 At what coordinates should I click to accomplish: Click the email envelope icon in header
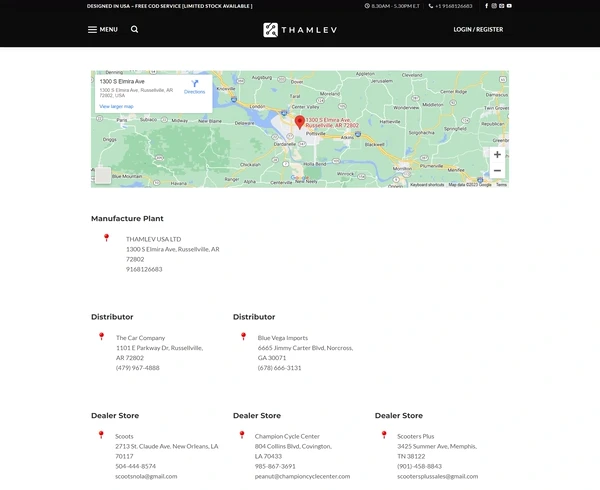pyautogui.click(x=502, y=6)
